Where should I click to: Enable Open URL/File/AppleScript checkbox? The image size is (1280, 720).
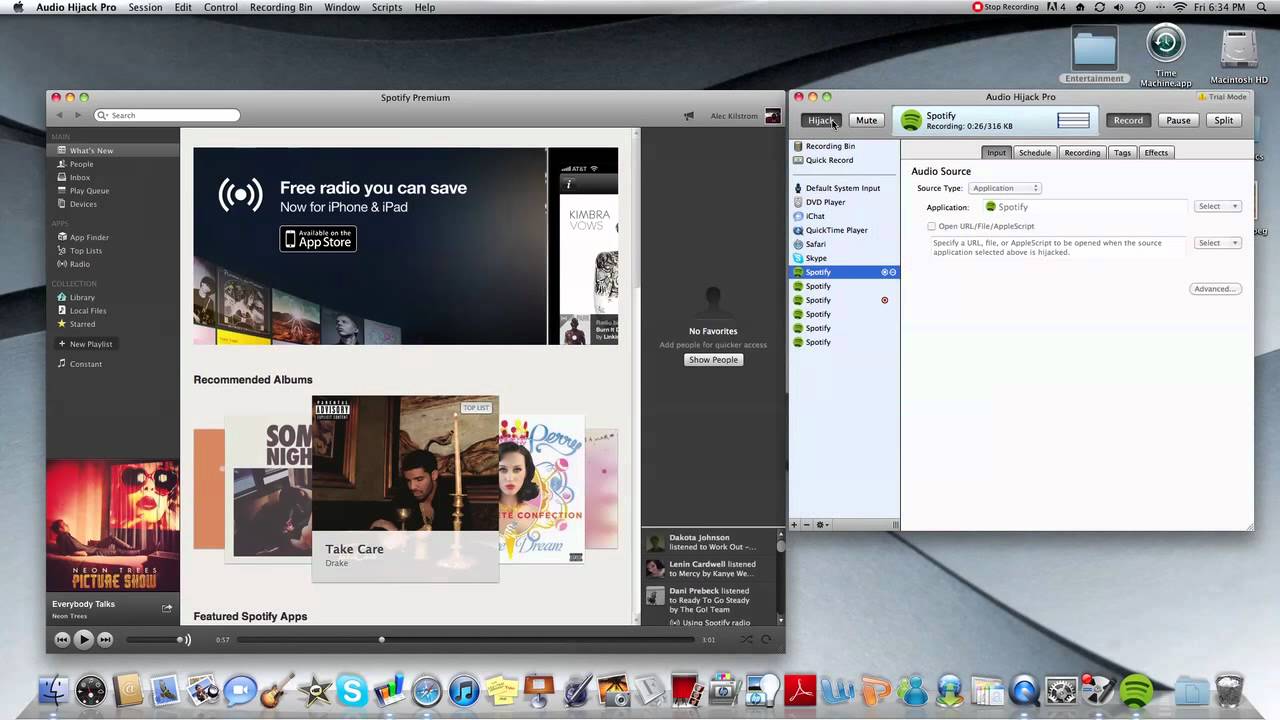[x=932, y=226]
